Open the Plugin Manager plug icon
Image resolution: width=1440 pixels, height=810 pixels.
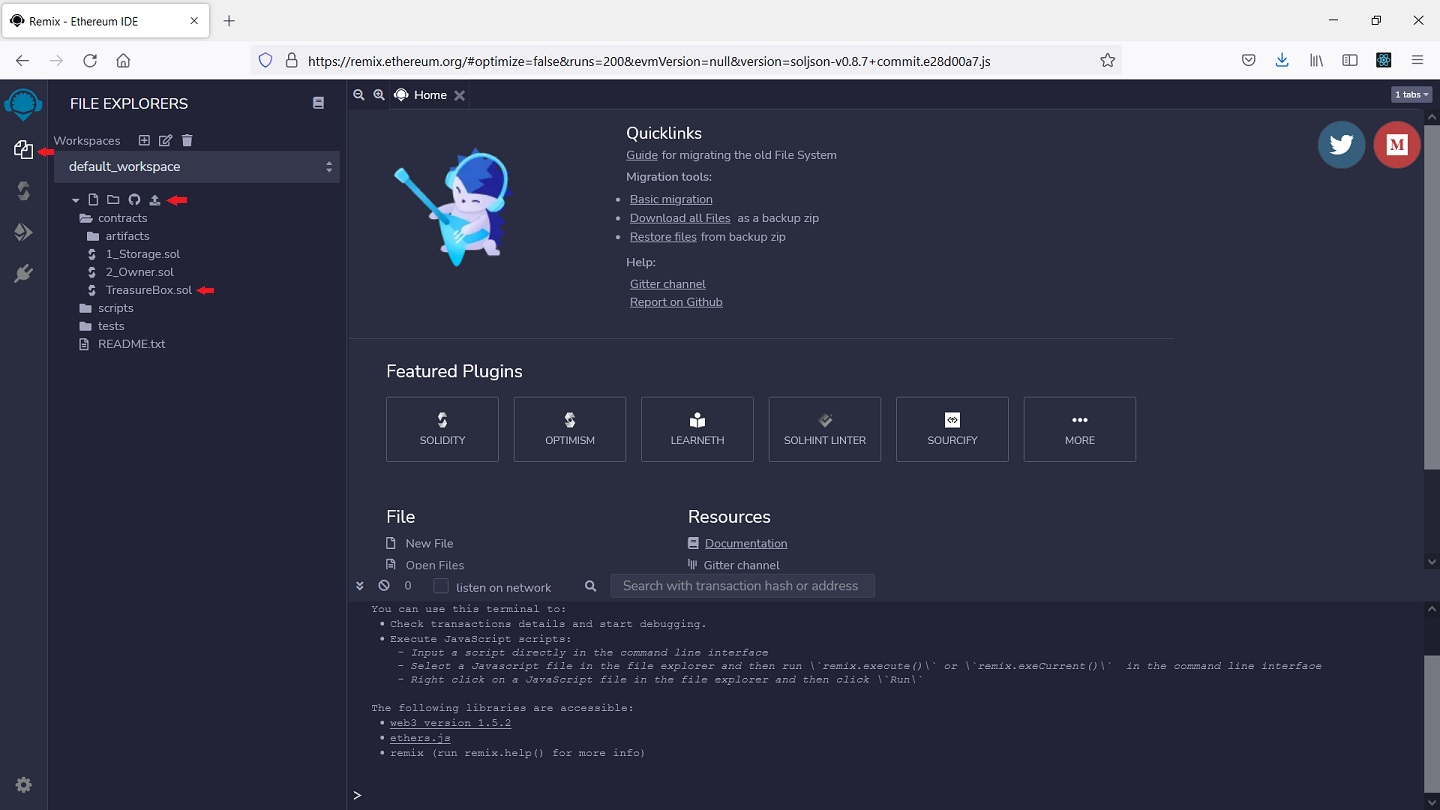tap(23, 274)
